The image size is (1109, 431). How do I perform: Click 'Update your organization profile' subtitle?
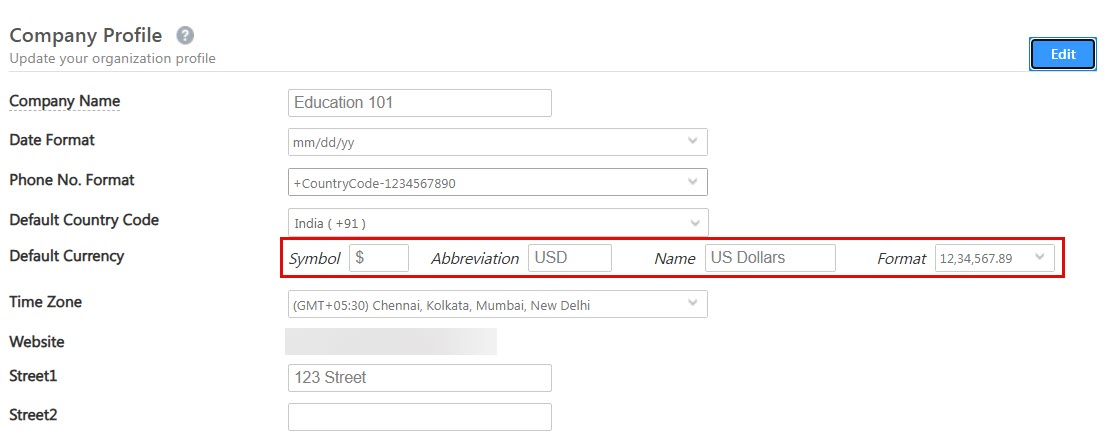tap(112, 58)
